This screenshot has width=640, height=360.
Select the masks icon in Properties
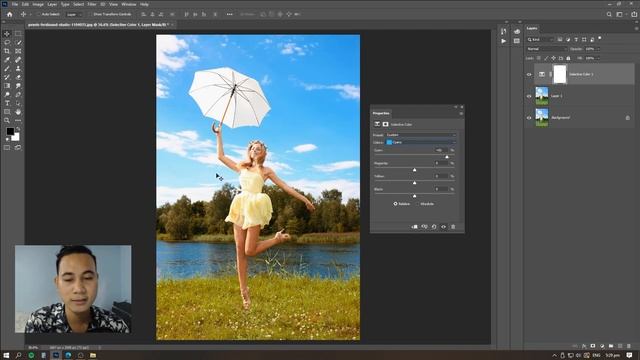[385, 124]
